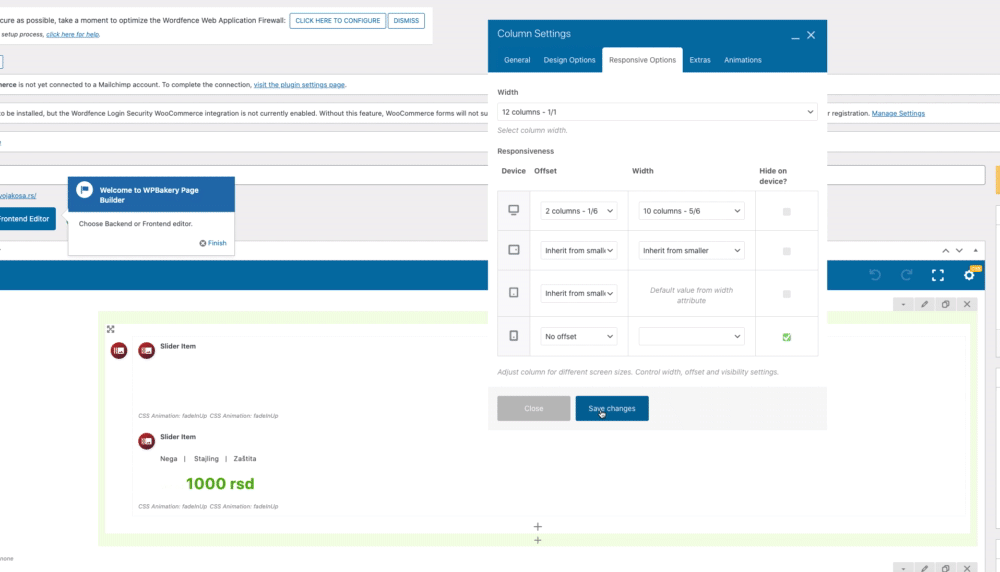Click the desktop device icon in Responsiveness

(513, 210)
